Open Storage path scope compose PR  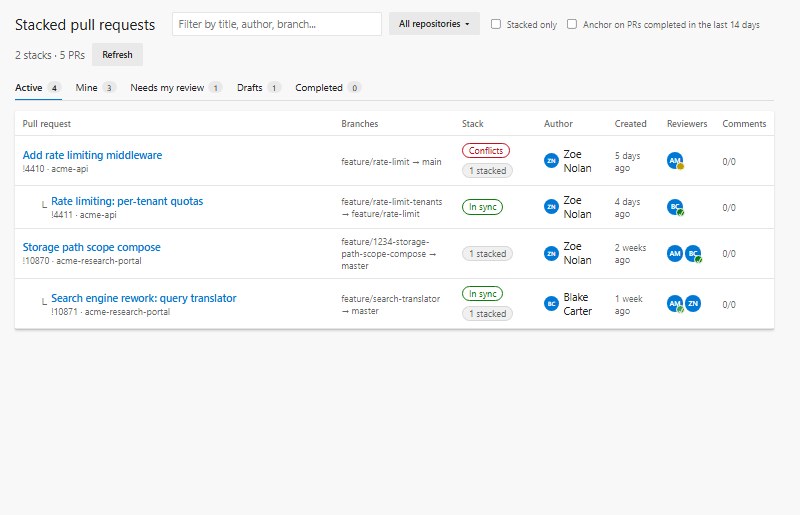(x=91, y=247)
